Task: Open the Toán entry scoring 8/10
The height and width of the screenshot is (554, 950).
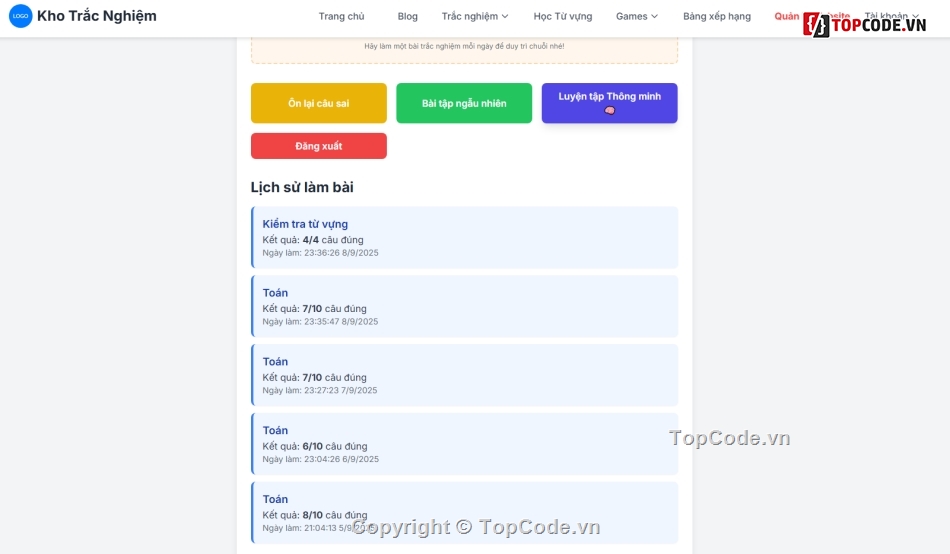Action: tap(465, 512)
